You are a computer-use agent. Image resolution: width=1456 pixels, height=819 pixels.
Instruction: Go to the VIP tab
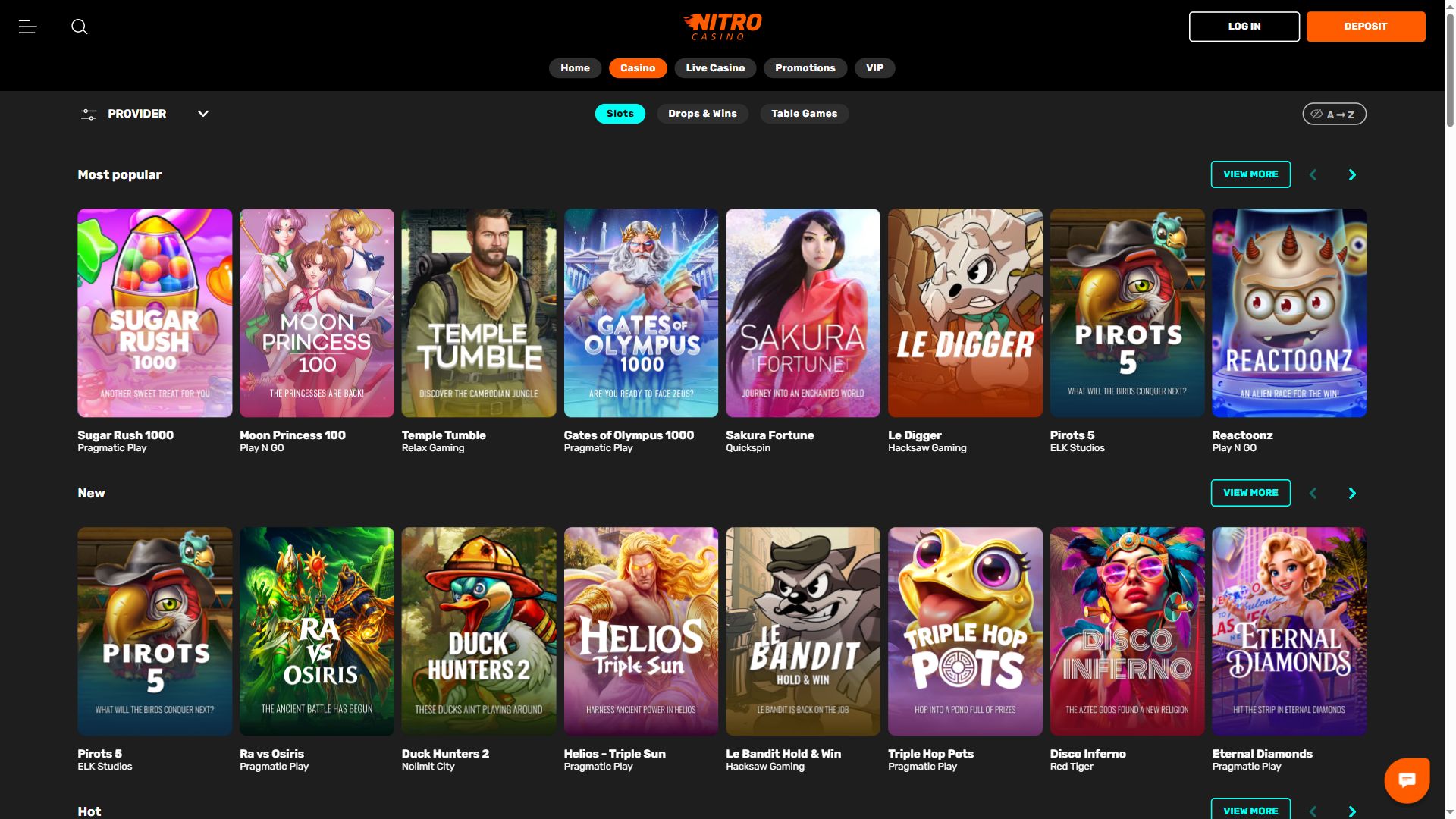click(874, 68)
